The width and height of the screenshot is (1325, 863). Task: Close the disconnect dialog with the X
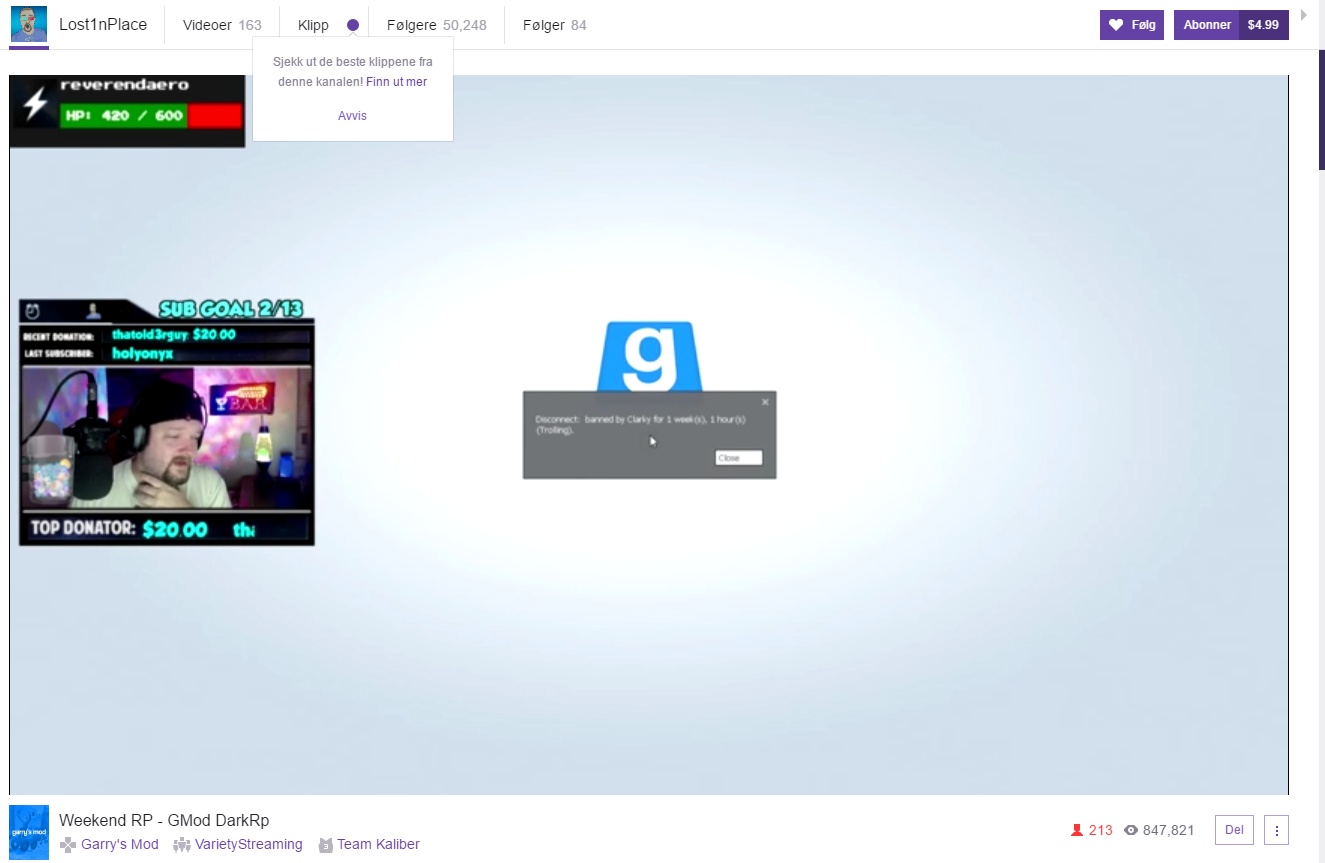coord(765,402)
